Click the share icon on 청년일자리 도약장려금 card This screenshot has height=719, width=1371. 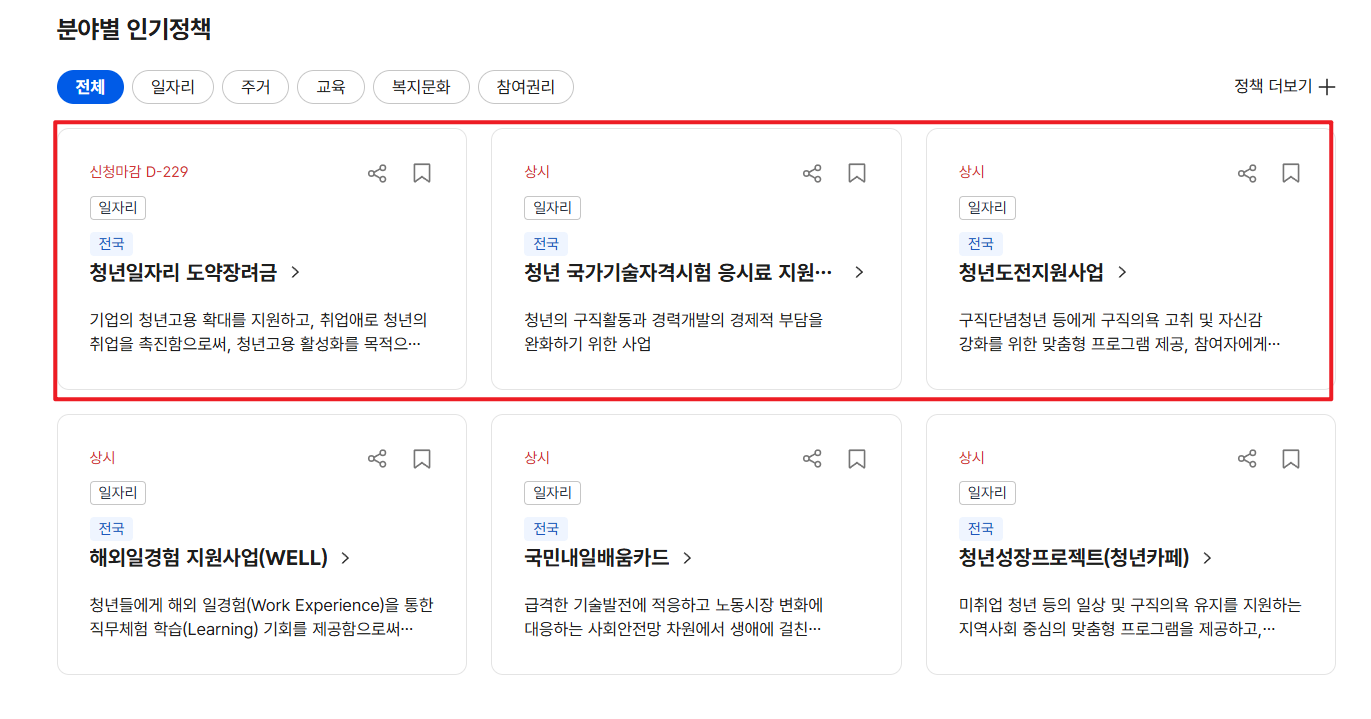click(x=377, y=172)
